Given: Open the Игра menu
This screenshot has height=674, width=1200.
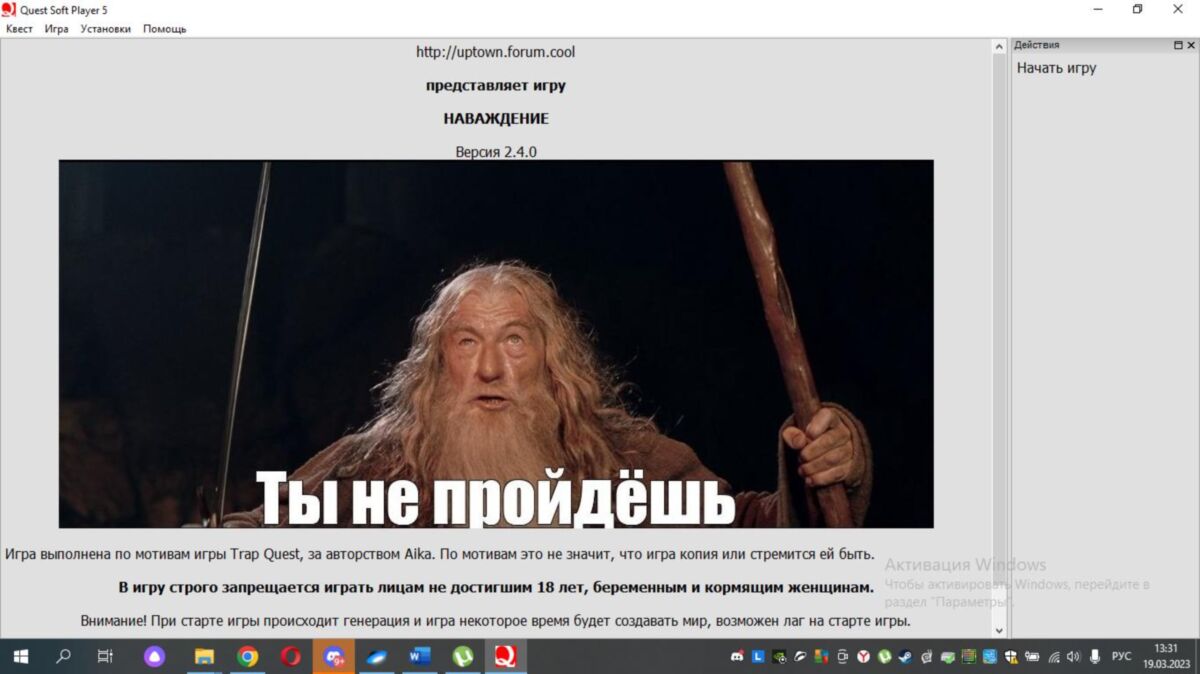Looking at the screenshot, I should point(56,29).
